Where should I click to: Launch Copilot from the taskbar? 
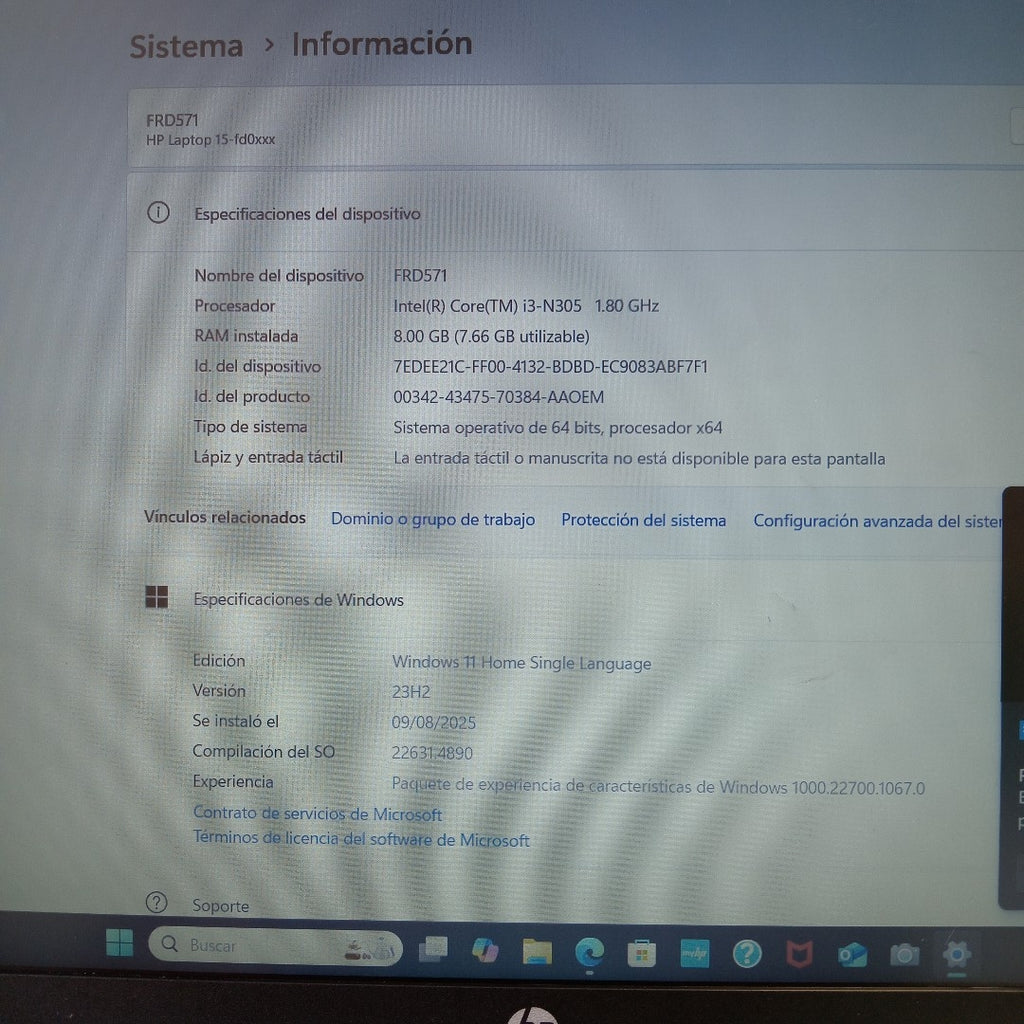485,950
